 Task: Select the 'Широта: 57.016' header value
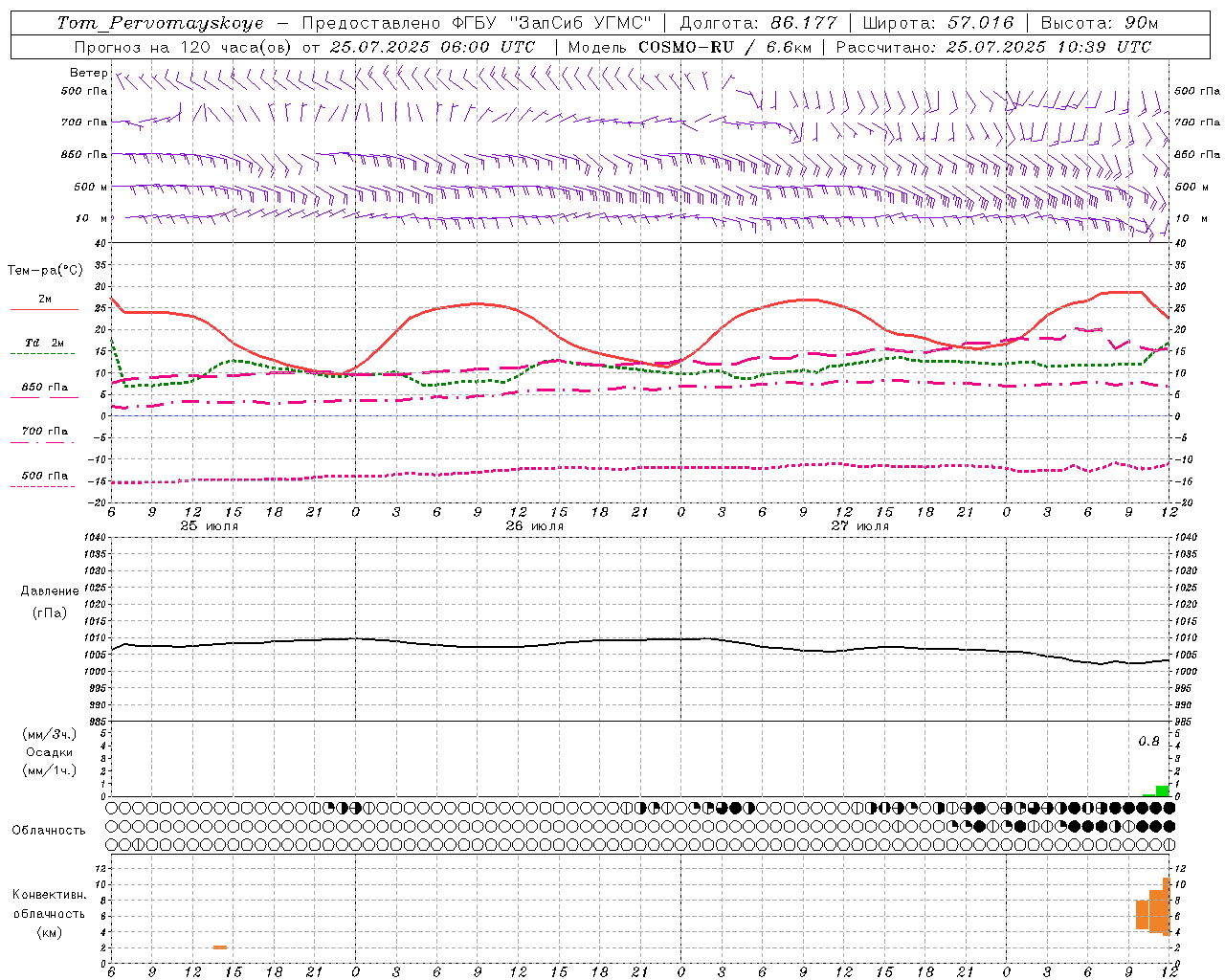tap(938, 23)
